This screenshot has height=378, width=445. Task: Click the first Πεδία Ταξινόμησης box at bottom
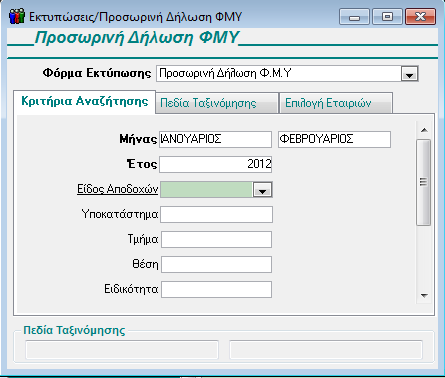tap(122, 350)
